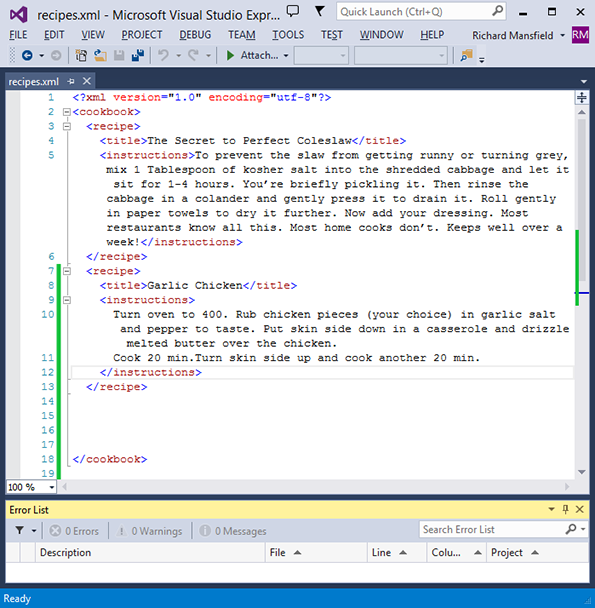Screen dimensions: 595x608
Task: Open the toolbar overflow options arrow
Action: coord(482,60)
